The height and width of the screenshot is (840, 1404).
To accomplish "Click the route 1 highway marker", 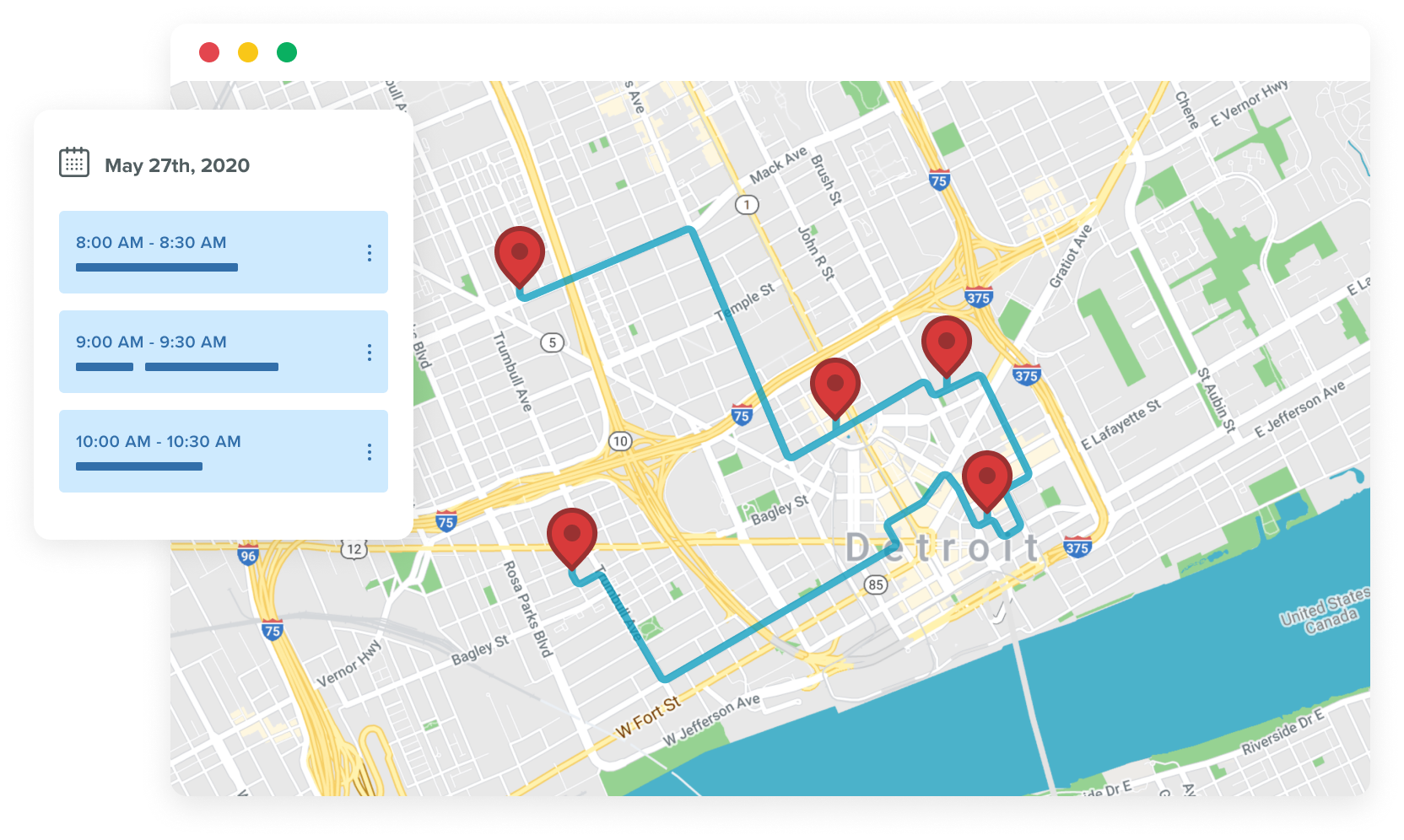I will tap(747, 204).
